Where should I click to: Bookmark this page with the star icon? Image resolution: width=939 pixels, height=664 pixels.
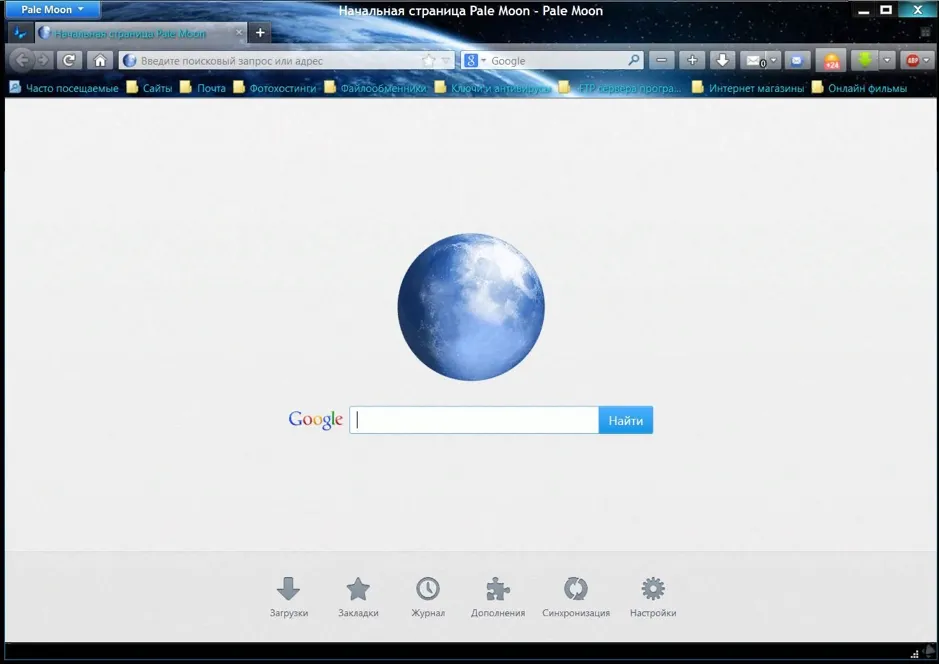click(428, 60)
